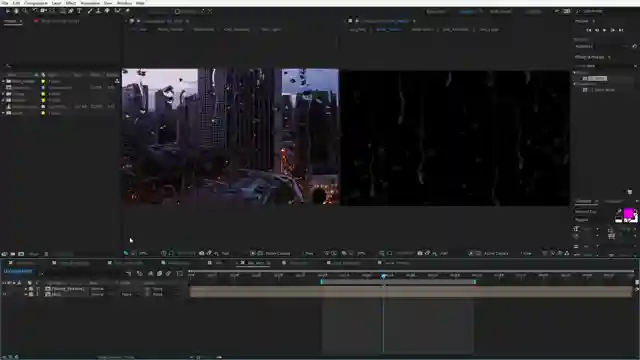The height and width of the screenshot is (360, 640).
Task: Click the Play button in Preview panel
Action: tap(604, 30)
